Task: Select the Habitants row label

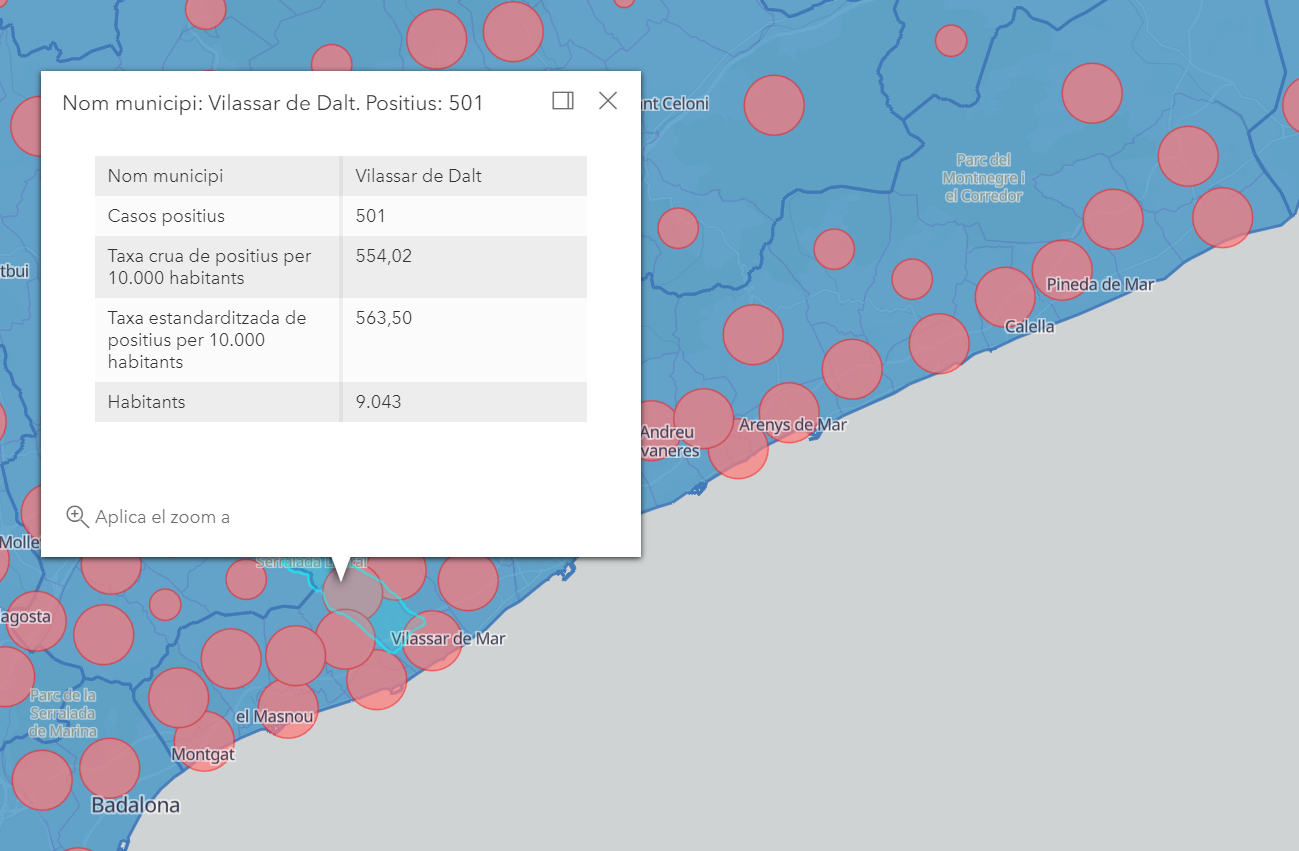Action: (147, 402)
